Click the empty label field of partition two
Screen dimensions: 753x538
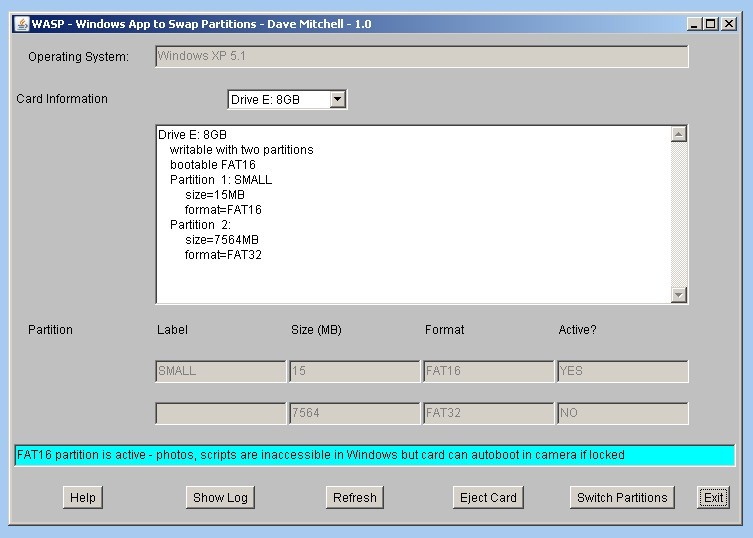(x=220, y=413)
